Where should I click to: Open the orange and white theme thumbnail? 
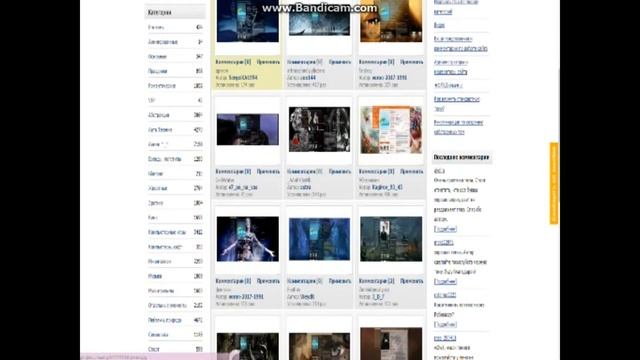391,130
